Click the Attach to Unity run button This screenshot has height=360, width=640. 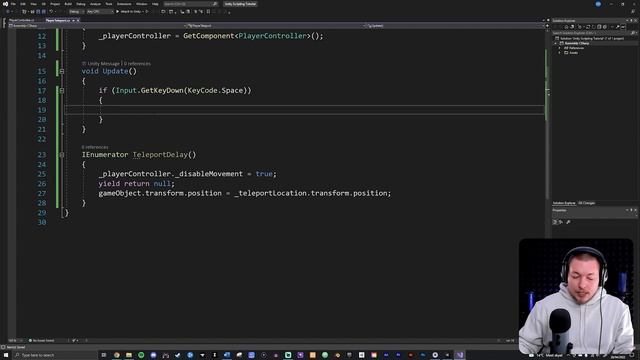click(x=129, y=11)
